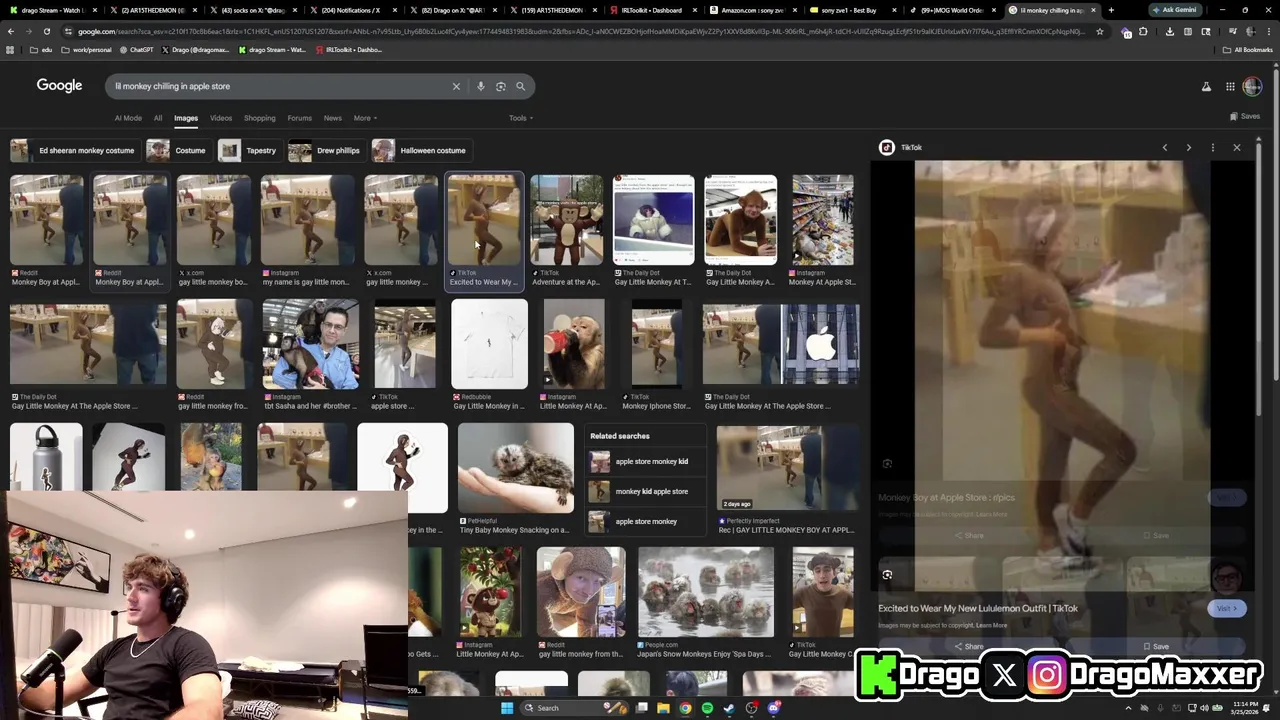Image resolution: width=1280 pixels, height=720 pixels.
Task: Reload the page with refresh icon
Action: point(46,31)
